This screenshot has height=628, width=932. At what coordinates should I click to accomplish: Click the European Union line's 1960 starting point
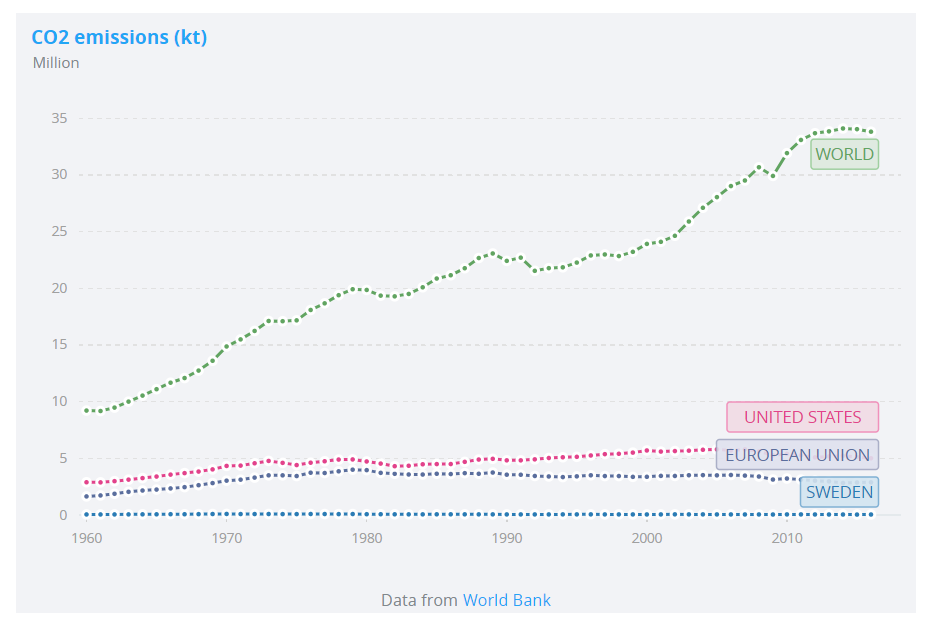click(x=87, y=496)
